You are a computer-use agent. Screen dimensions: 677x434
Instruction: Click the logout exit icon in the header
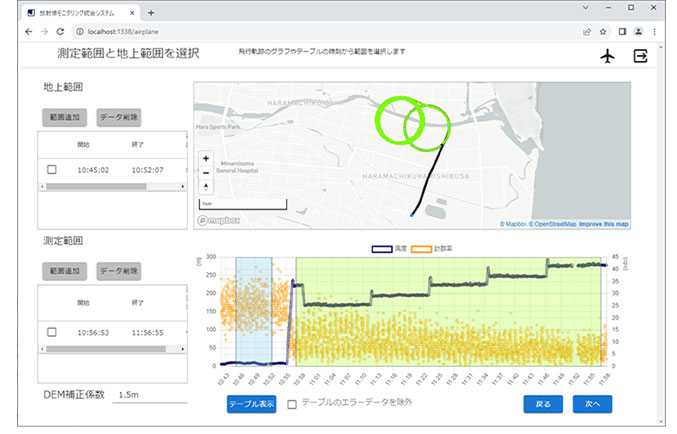pyautogui.click(x=640, y=56)
